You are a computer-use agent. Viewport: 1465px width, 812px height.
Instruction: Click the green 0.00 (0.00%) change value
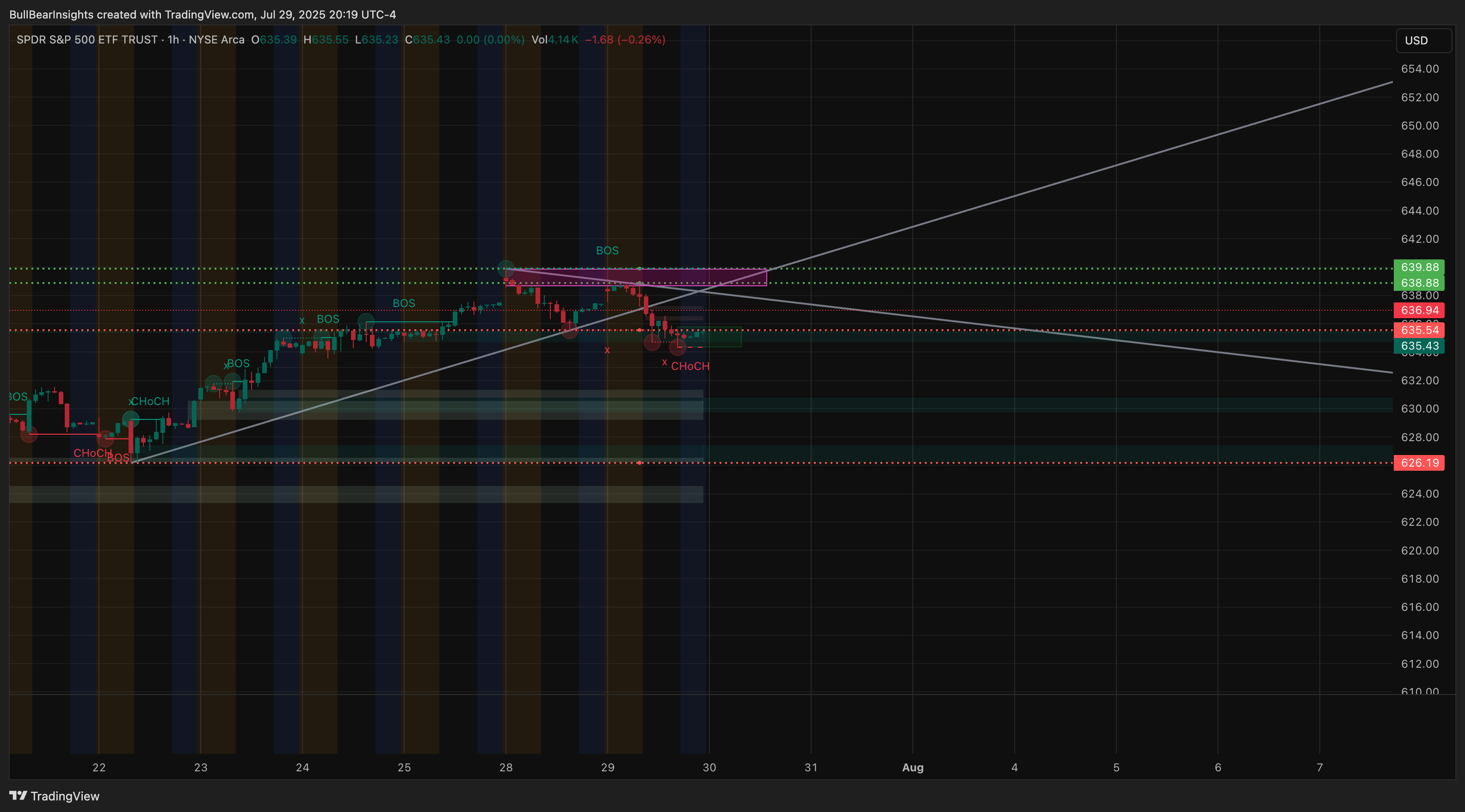(490, 40)
